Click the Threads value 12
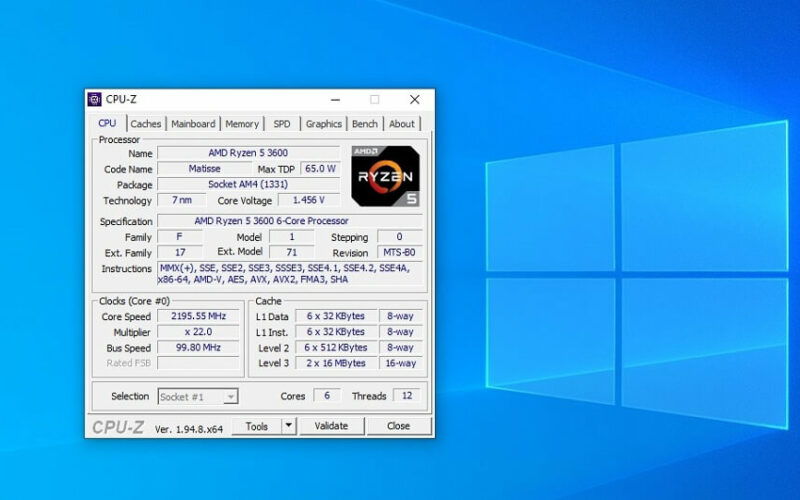Image resolution: width=800 pixels, height=500 pixels. [407, 395]
